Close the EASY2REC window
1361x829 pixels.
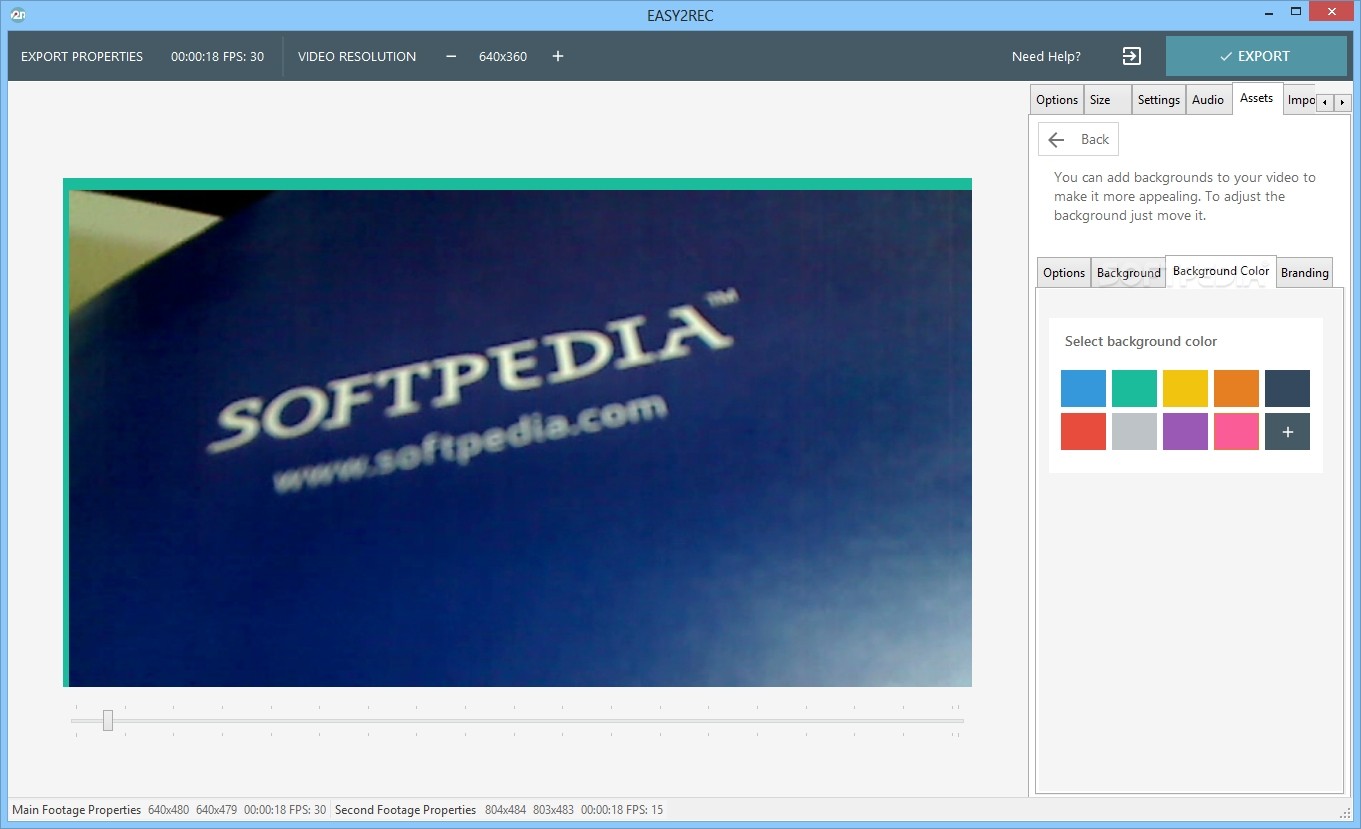coord(1333,12)
